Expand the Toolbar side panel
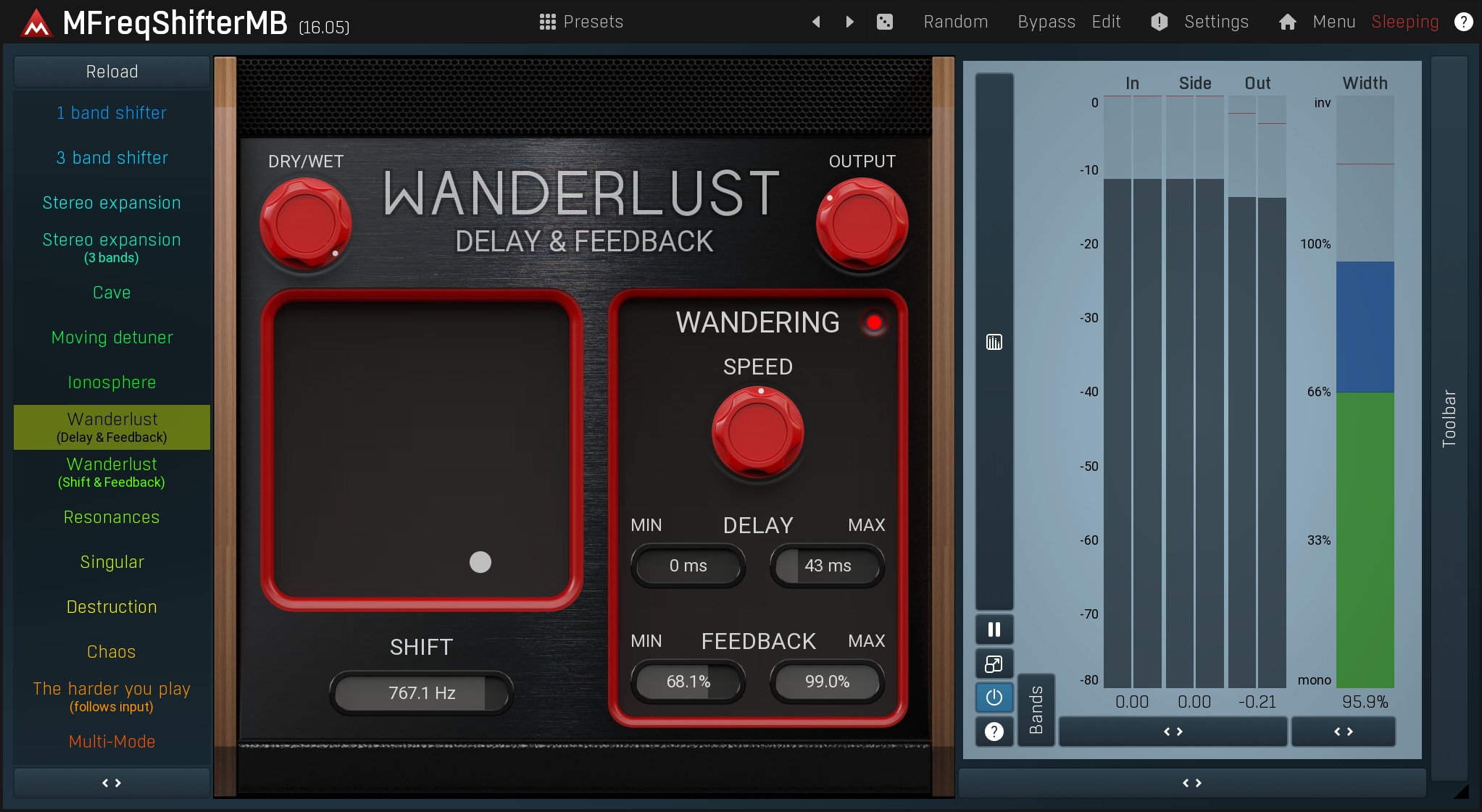The image size is (1482, 812). click(x=1449, y=419)
